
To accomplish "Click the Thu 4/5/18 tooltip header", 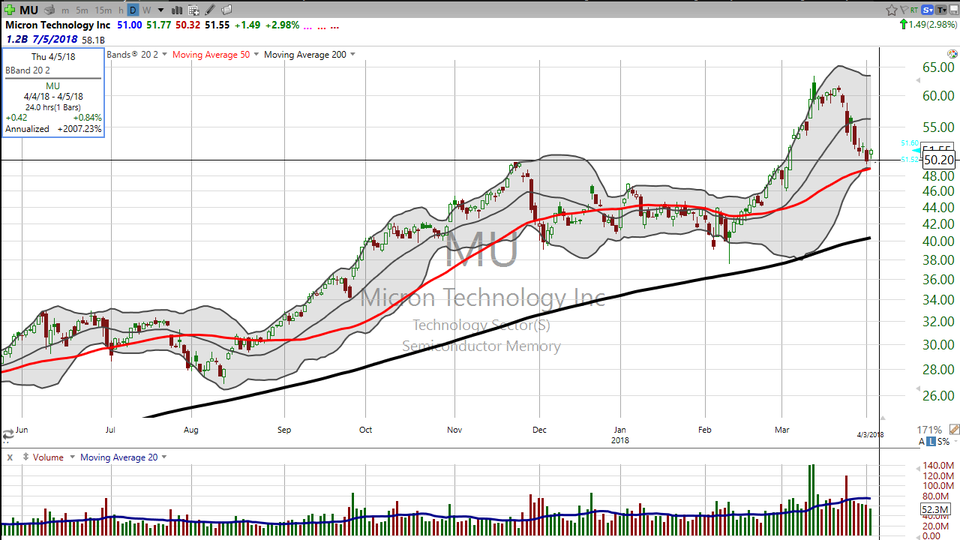I will [x=53, y=56].
